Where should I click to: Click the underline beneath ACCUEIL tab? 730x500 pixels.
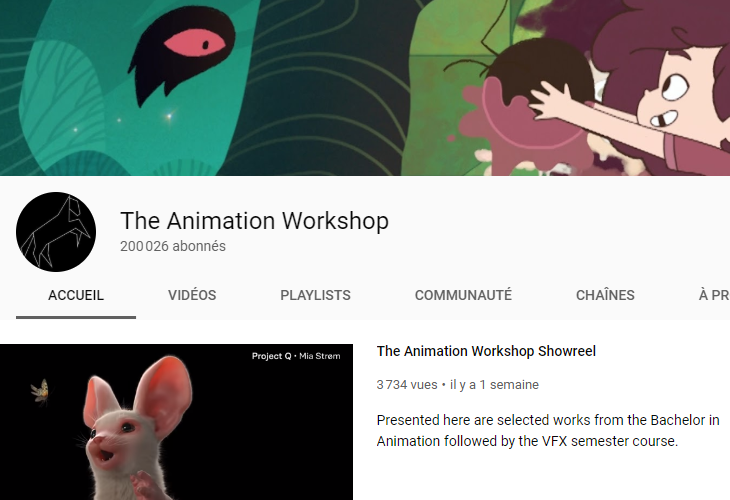click(76, 318)
